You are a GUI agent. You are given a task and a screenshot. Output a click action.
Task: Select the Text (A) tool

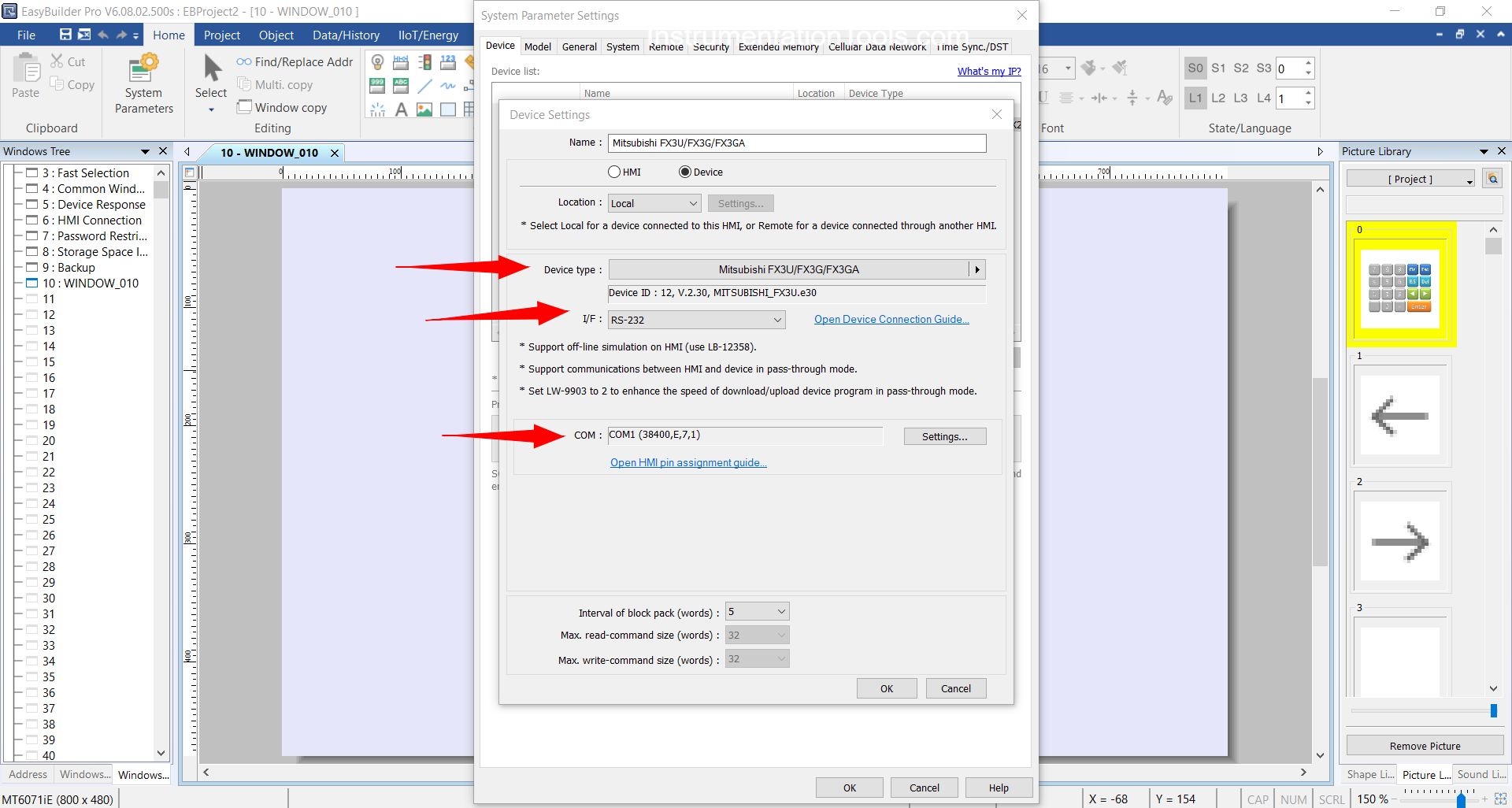point(401,109)
